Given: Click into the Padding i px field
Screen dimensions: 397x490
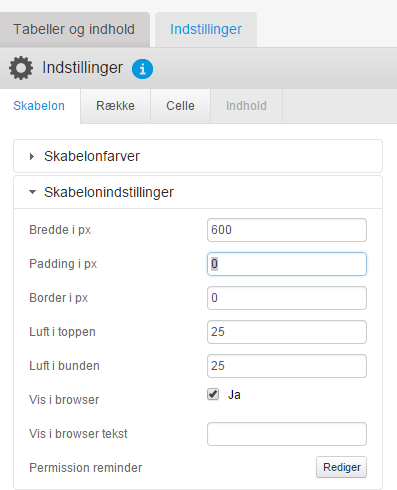Looking at the screenshot, I should 287,264.
